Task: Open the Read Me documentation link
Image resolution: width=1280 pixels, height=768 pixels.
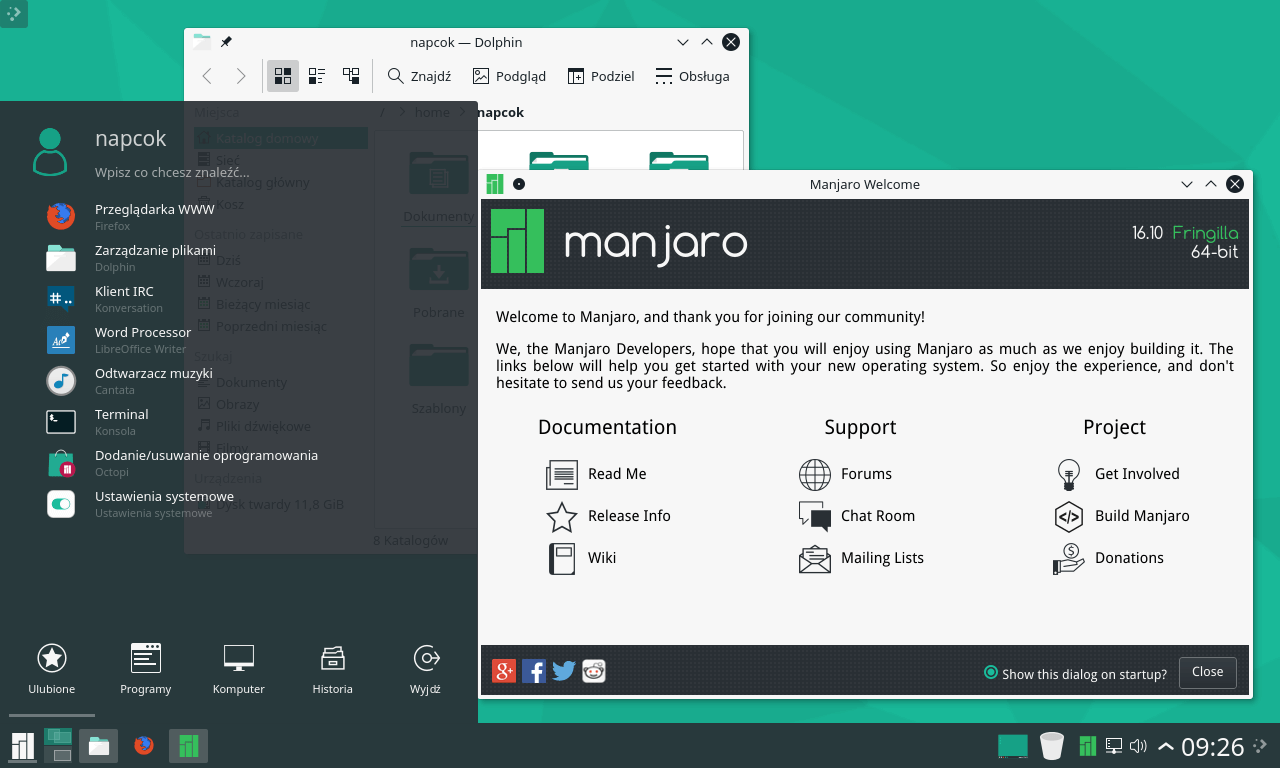Action: point(597,474)
